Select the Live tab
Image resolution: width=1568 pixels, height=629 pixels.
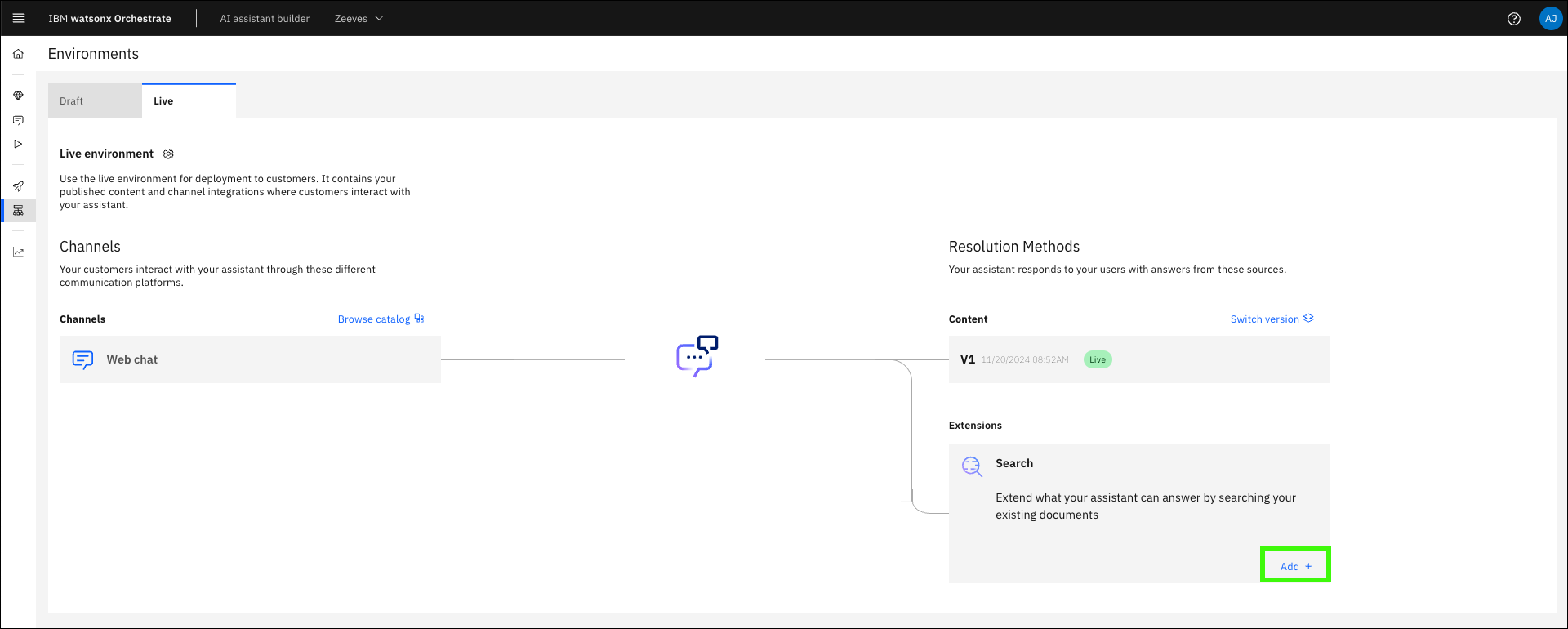click(x=189, y=101)
